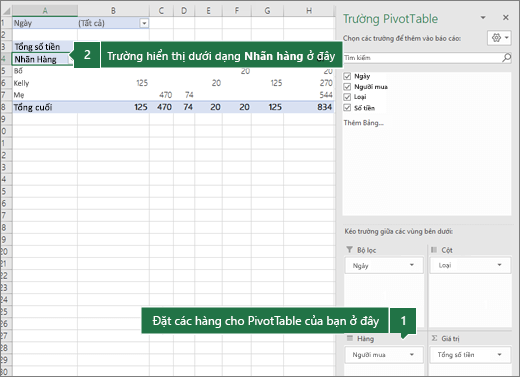Select the Nhãn Hàng cell A4
The image size is (520, 377).
pos(43,59)
